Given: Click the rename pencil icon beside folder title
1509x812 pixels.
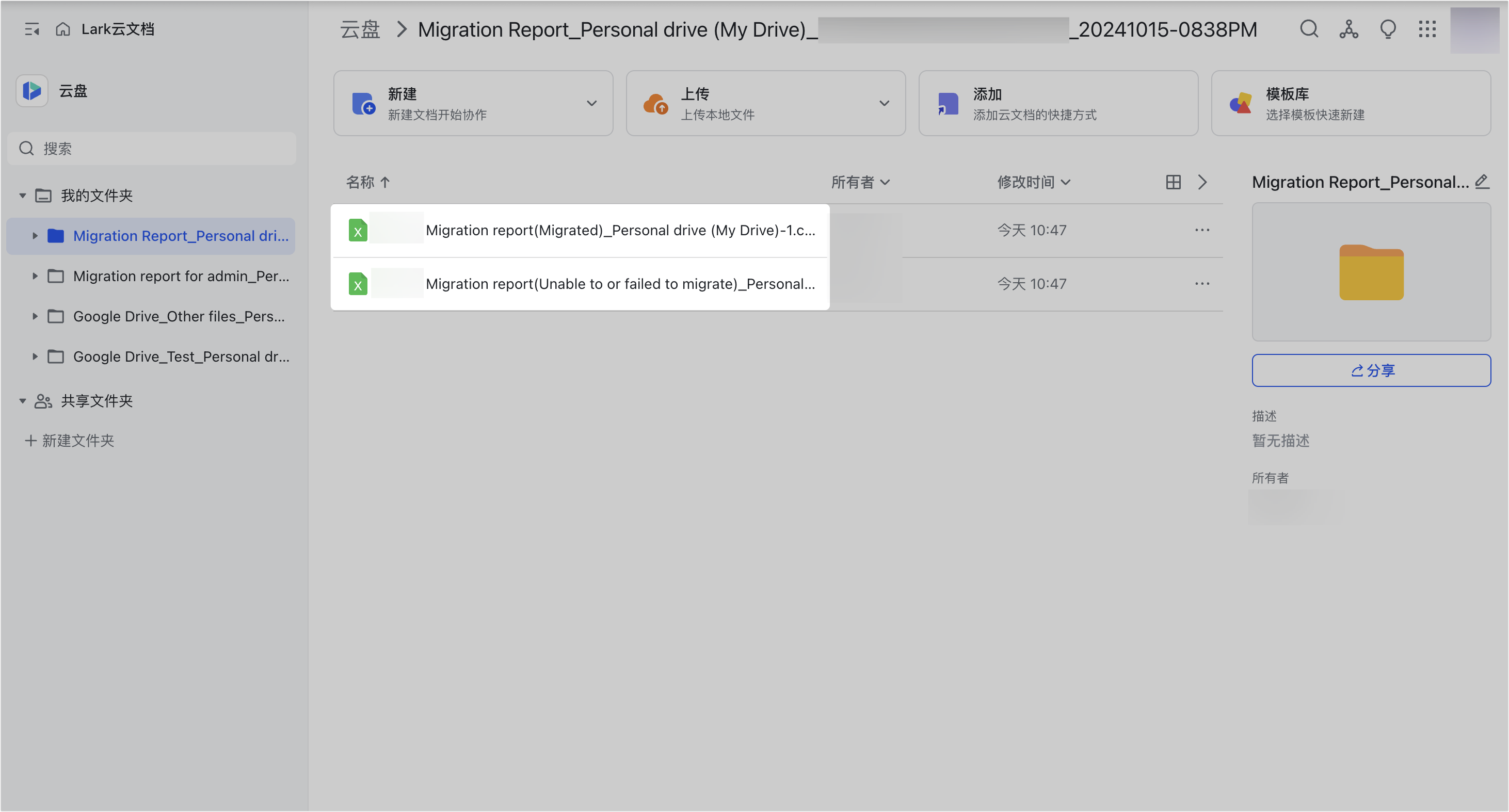Looking at the screenshot, I should (1483, 182).
